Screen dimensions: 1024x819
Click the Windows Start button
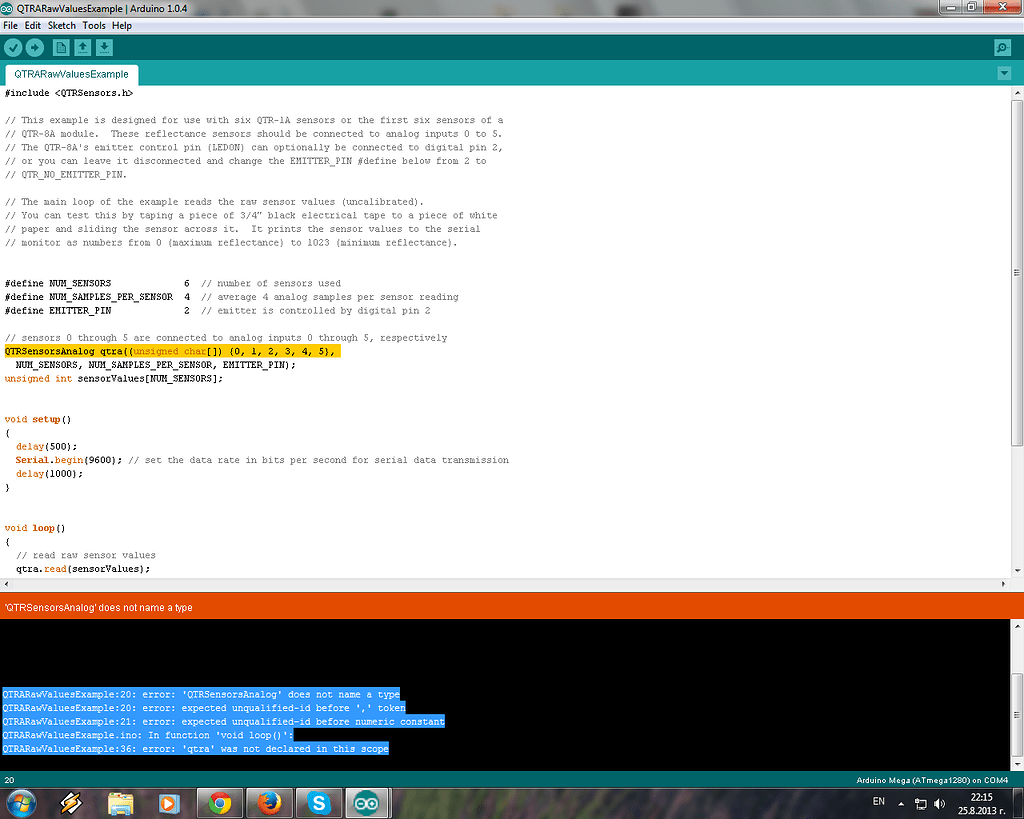(20, 803)
